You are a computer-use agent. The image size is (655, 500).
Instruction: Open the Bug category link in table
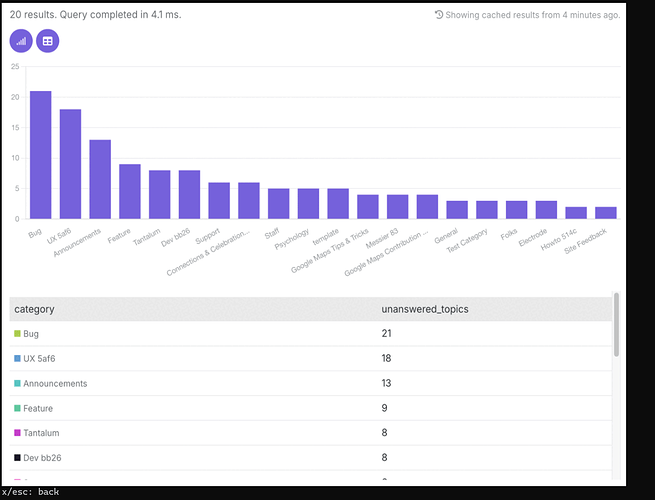[31, 334]
